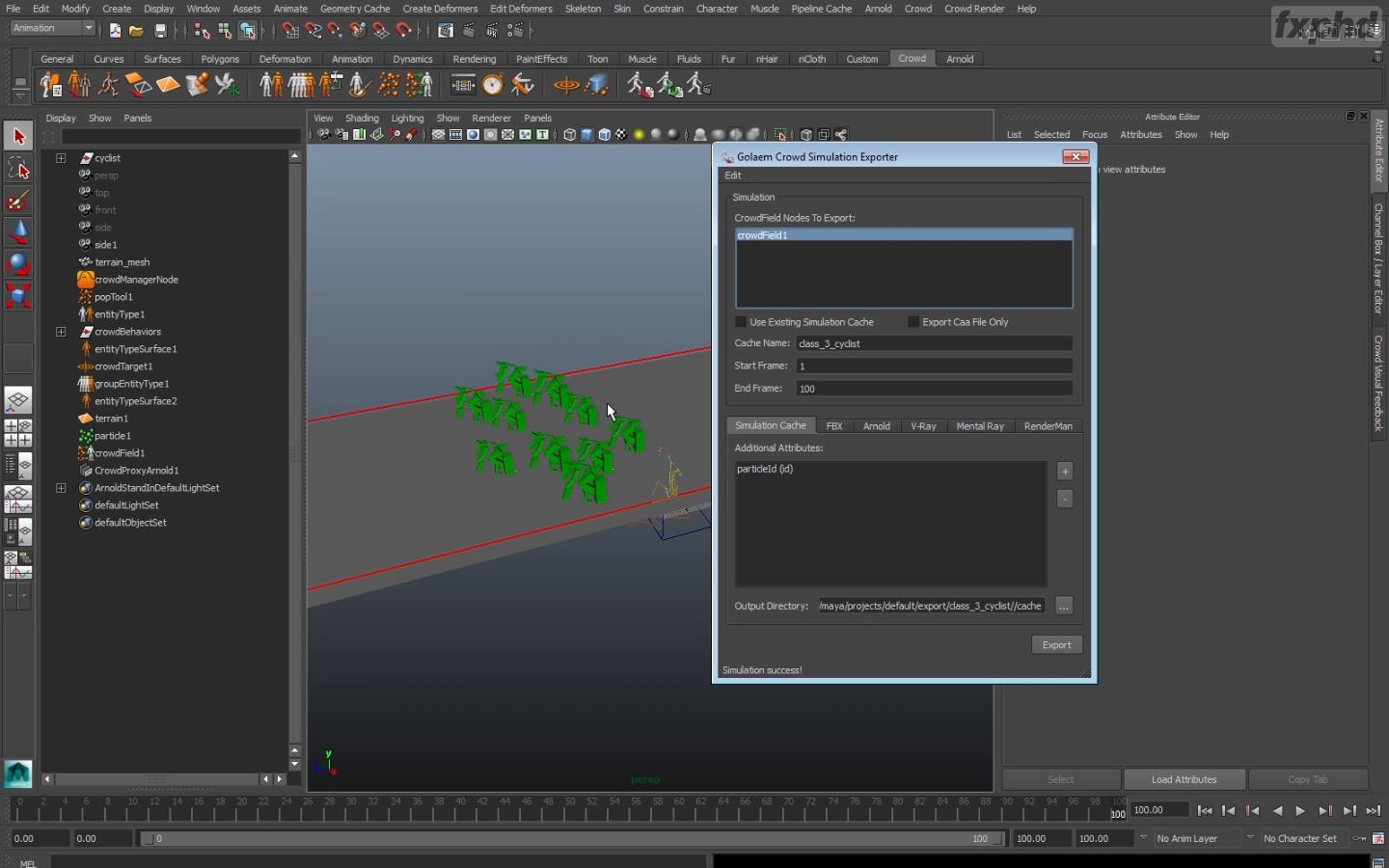Click the Cache Name input field
Image resolution: width=1389 pixels, height=868 pixels.
(x=934, y=343)
